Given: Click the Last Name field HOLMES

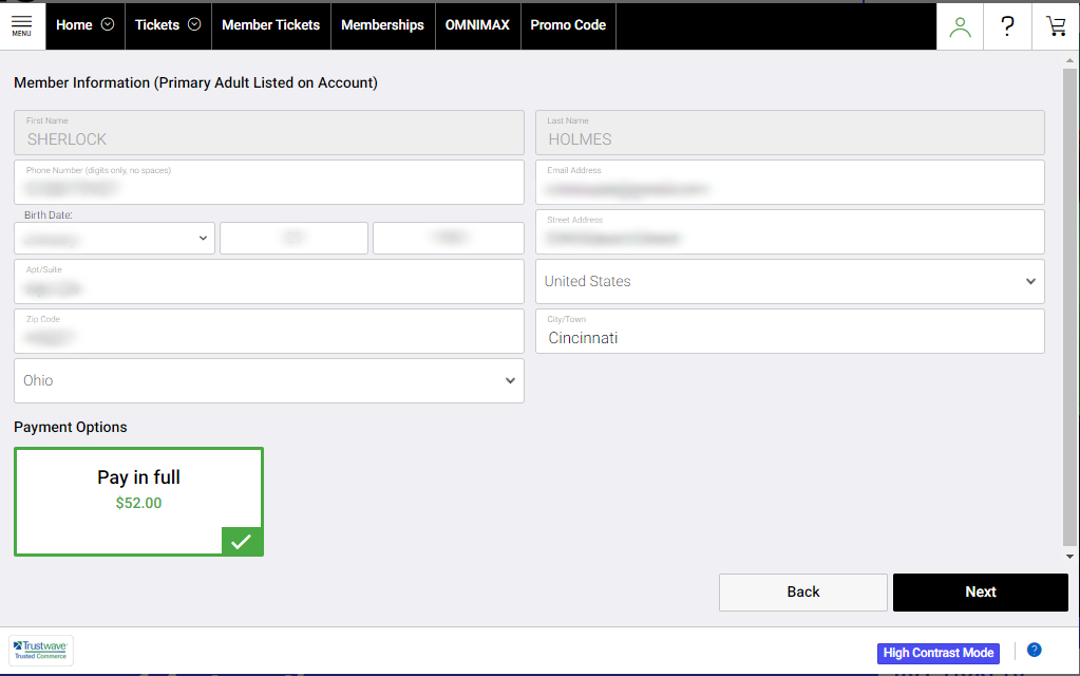Looking at the screenshot, I should point(789,132).
